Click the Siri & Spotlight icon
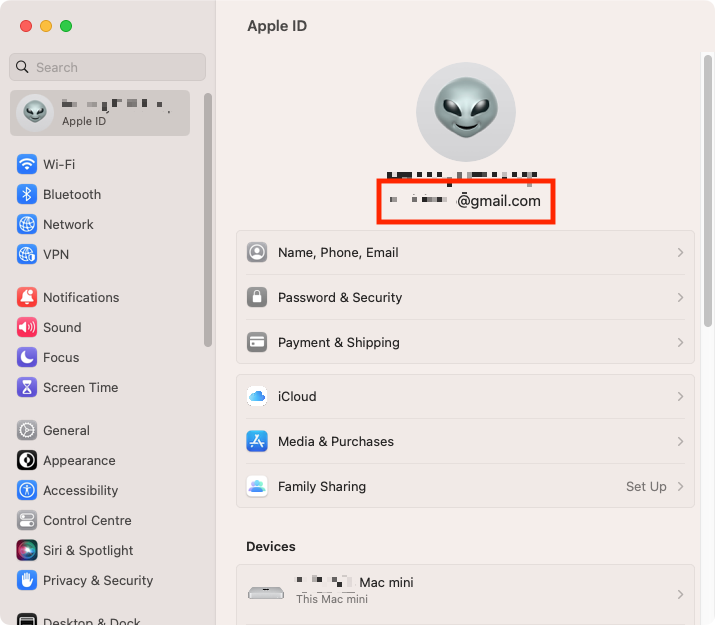 (27, 551)
